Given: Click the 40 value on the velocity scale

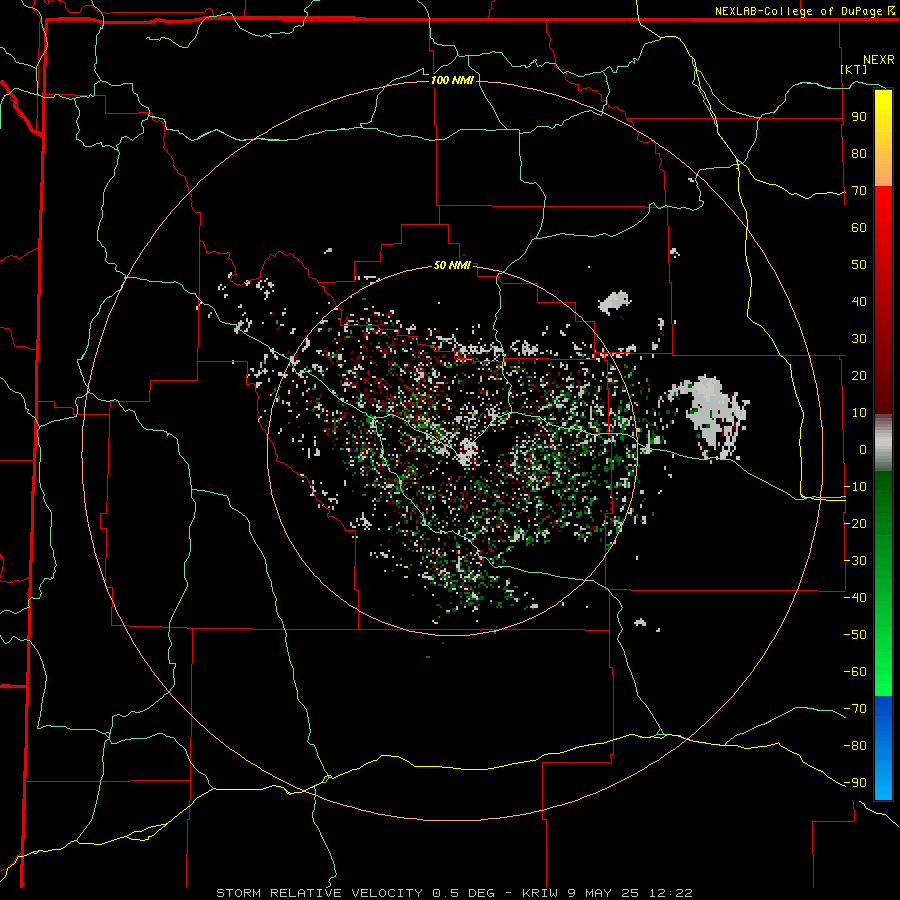Looking at the screenshot, I should click(x=859, y=302).
